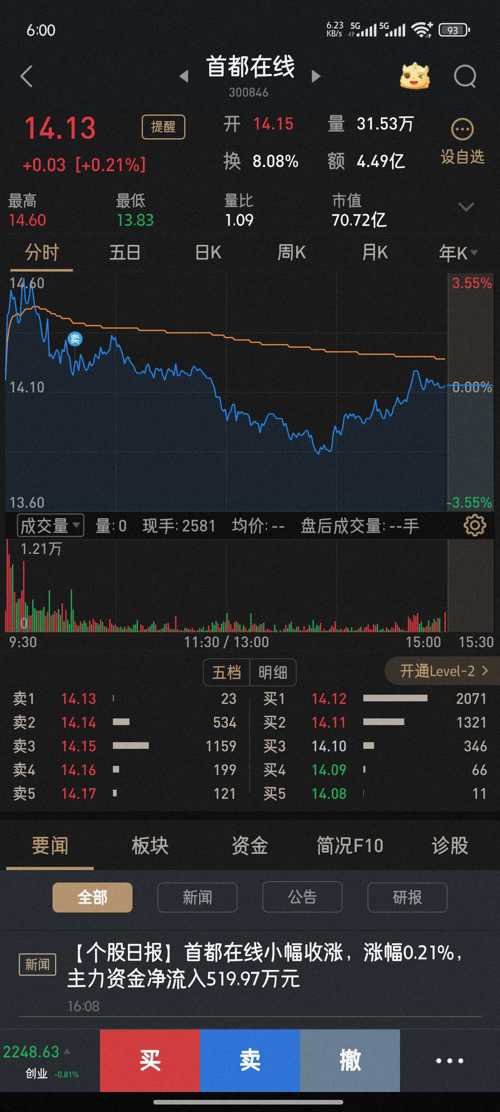Open the three-dot more menu
Viewport: 500px width, 1112px height.
pyautogui.click(x=450, y=1061)
